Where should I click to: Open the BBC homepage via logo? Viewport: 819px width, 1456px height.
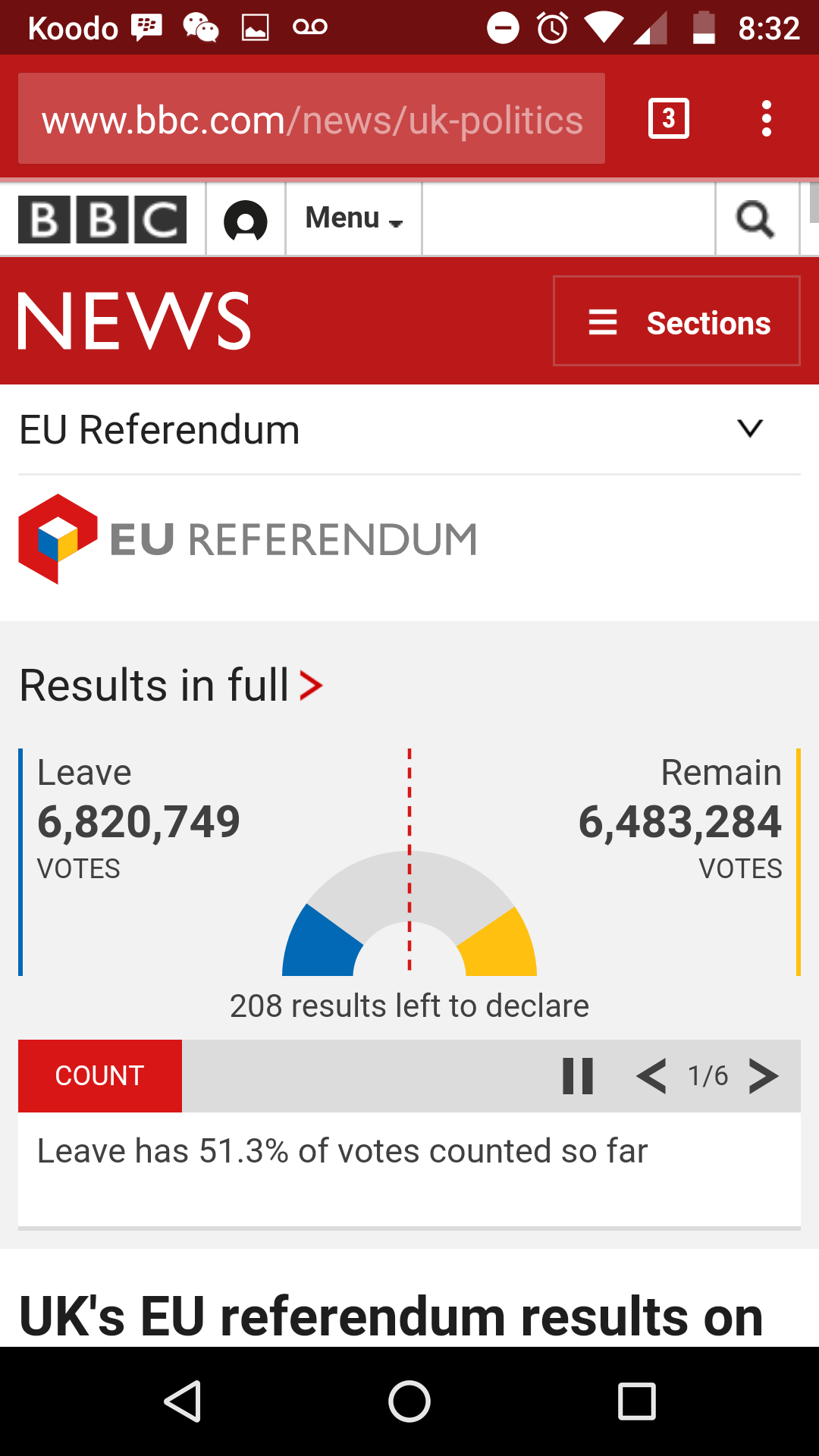[102, 220]
